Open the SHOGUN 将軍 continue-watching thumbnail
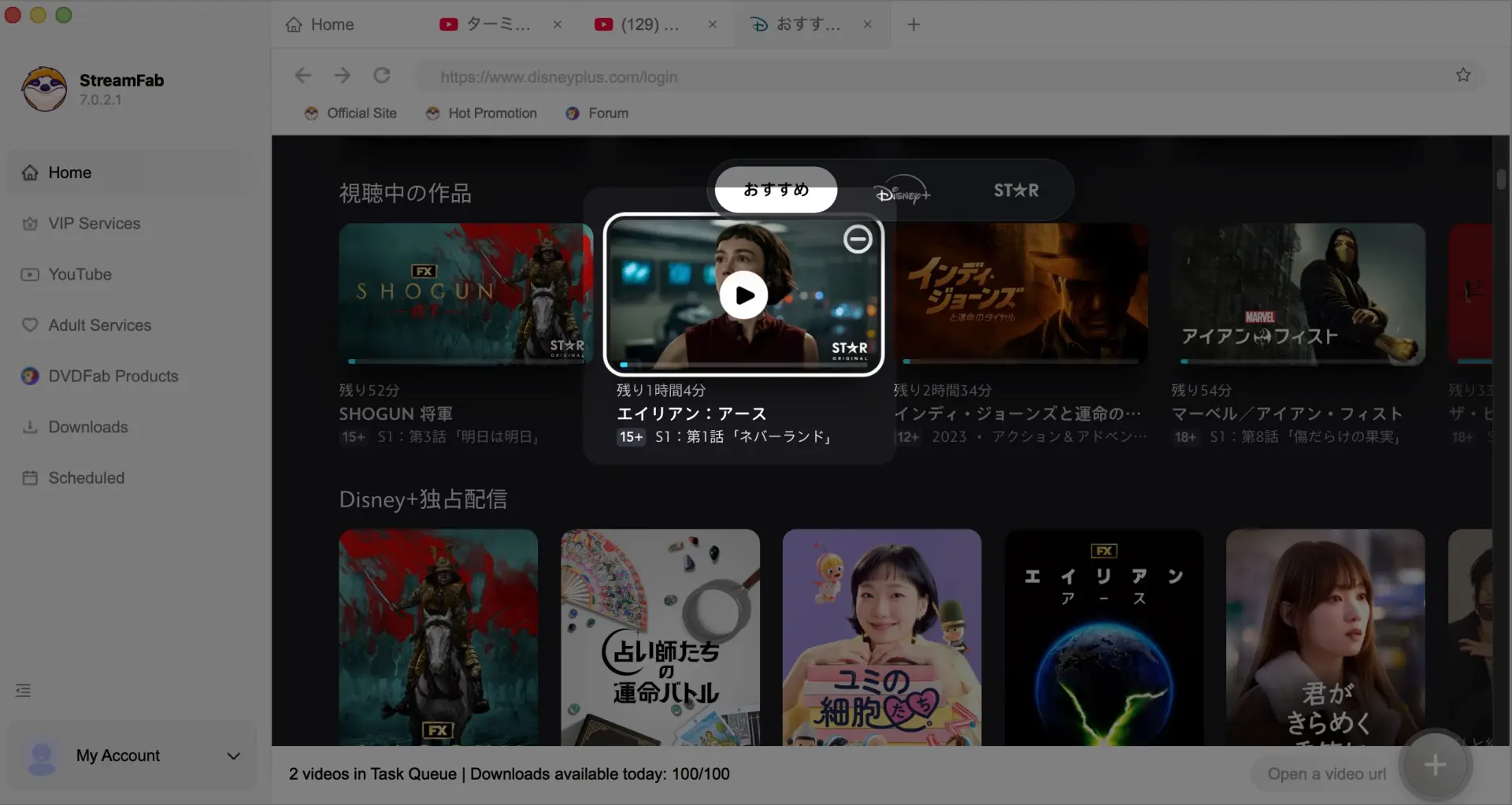The image size is (1512, 805). click(x=466, y=293)
